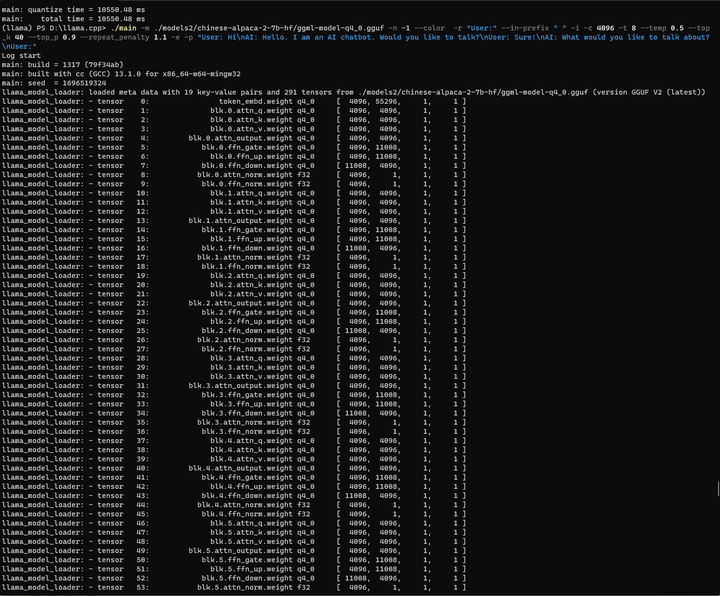
Task: Select the 'blk.0.attn_output.weight' tensor row
Action: coord(234,138)
